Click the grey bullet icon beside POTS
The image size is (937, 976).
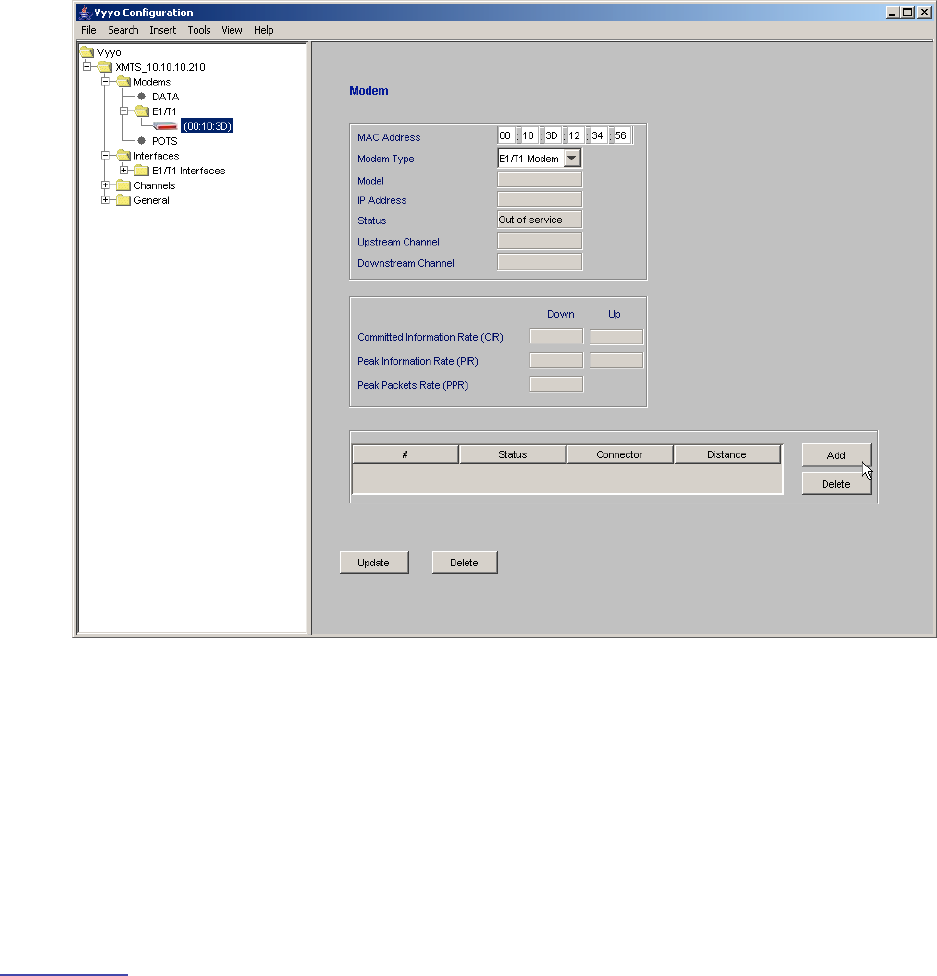[x=142, y=141]
